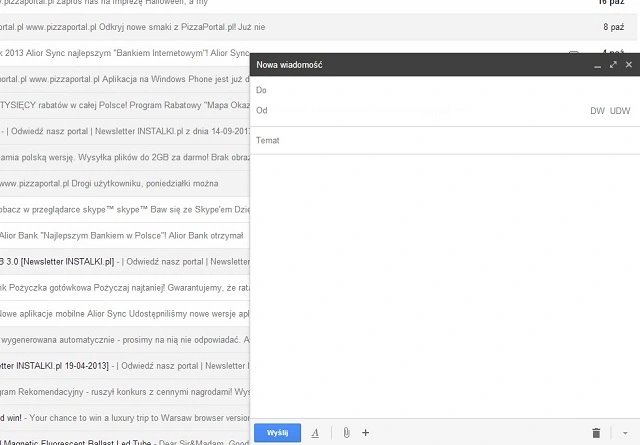Open email 'Pożyczka gotówkowa Pożyczaj najtaniej'
This screenshot has height=445, width=640.
[124, 288]
